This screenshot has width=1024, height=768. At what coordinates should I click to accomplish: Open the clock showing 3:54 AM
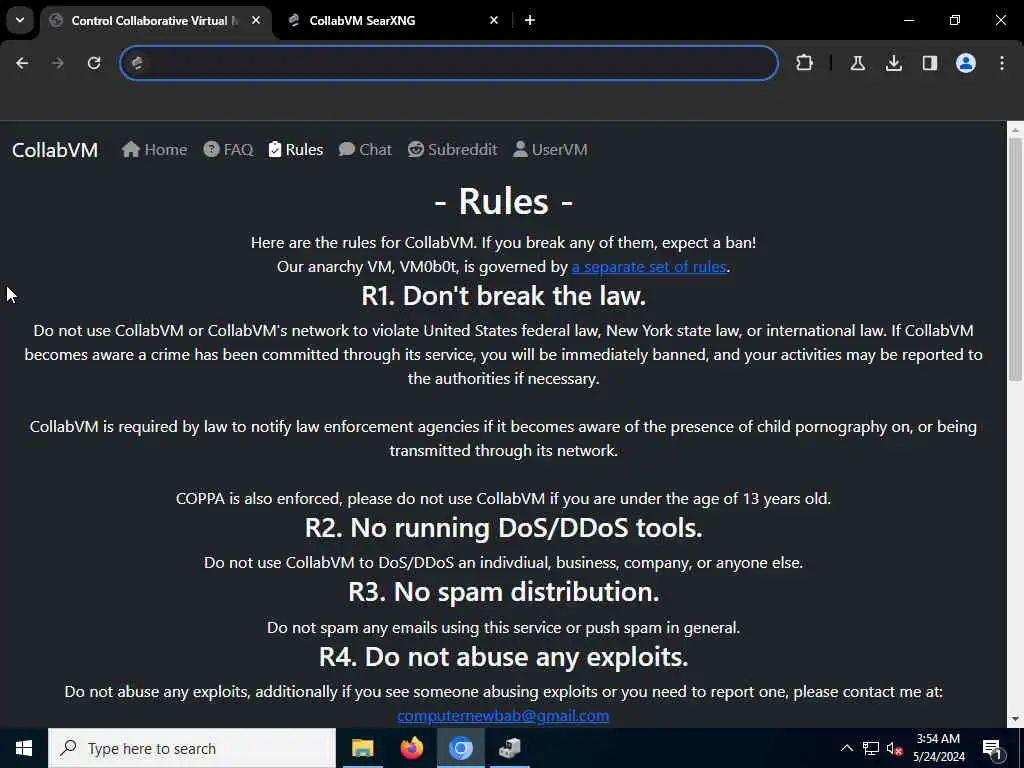point(938,748)
